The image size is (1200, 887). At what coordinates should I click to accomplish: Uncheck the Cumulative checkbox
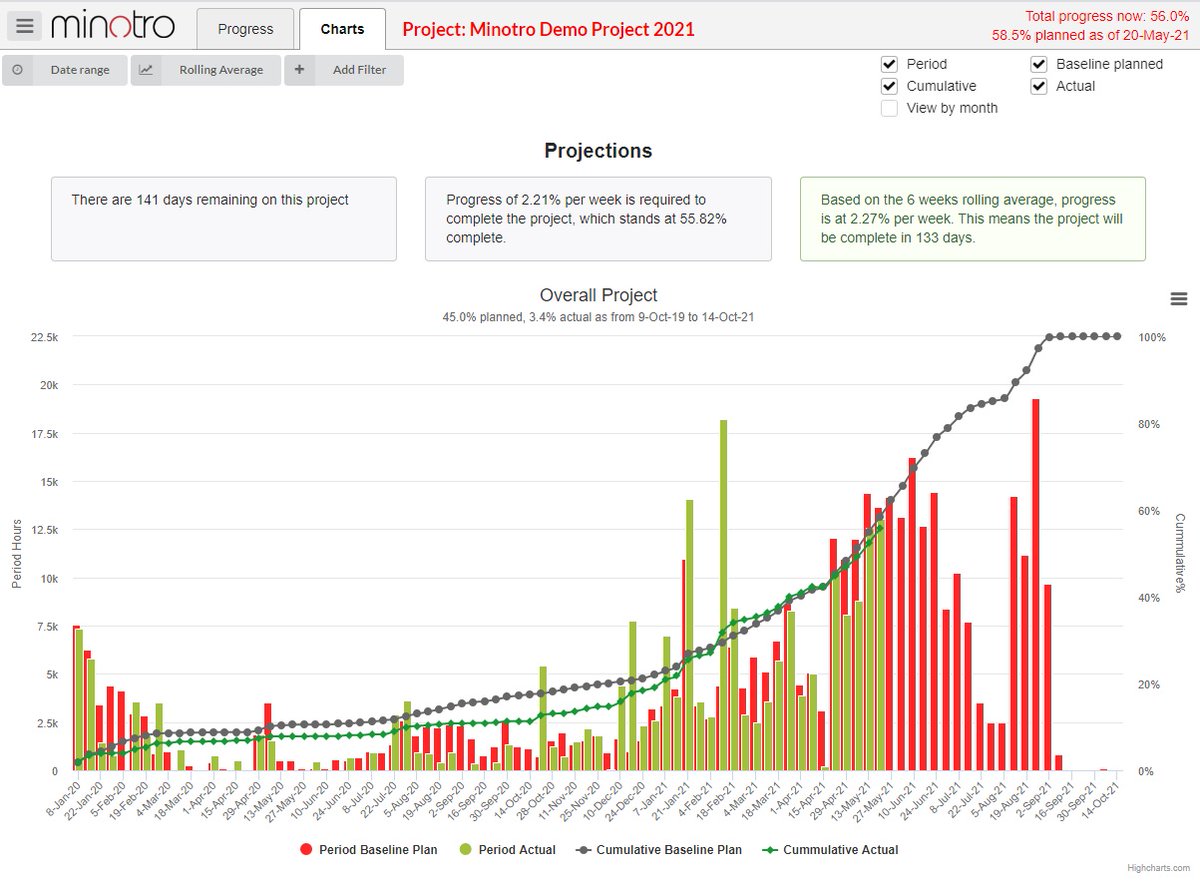click(x=889, y=86)
